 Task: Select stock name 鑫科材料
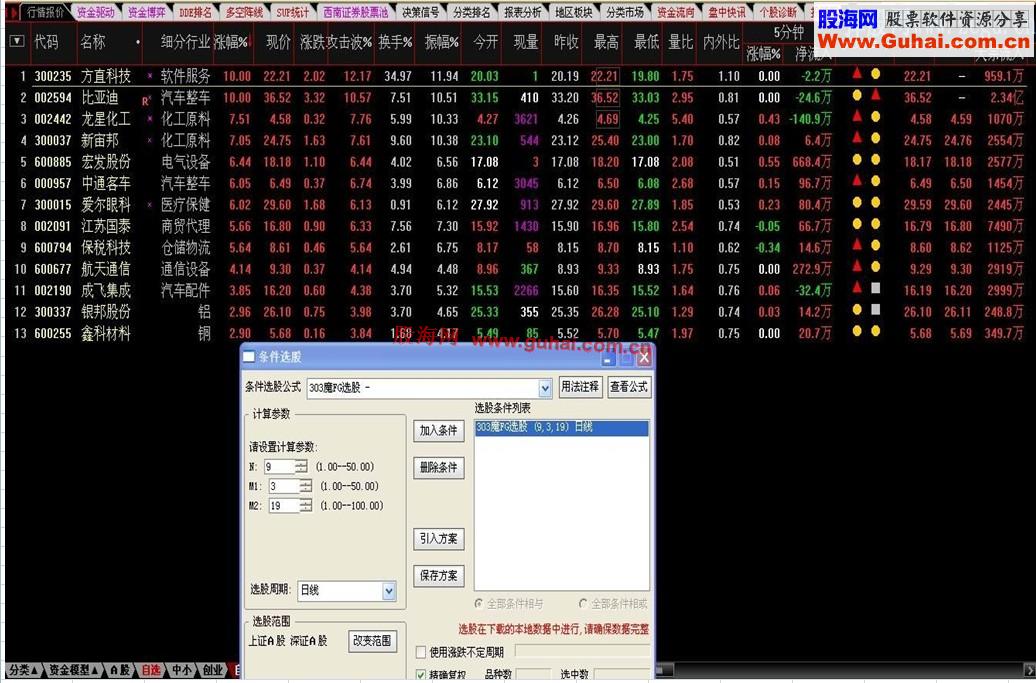pyautogui.click(x=106, y=334)
